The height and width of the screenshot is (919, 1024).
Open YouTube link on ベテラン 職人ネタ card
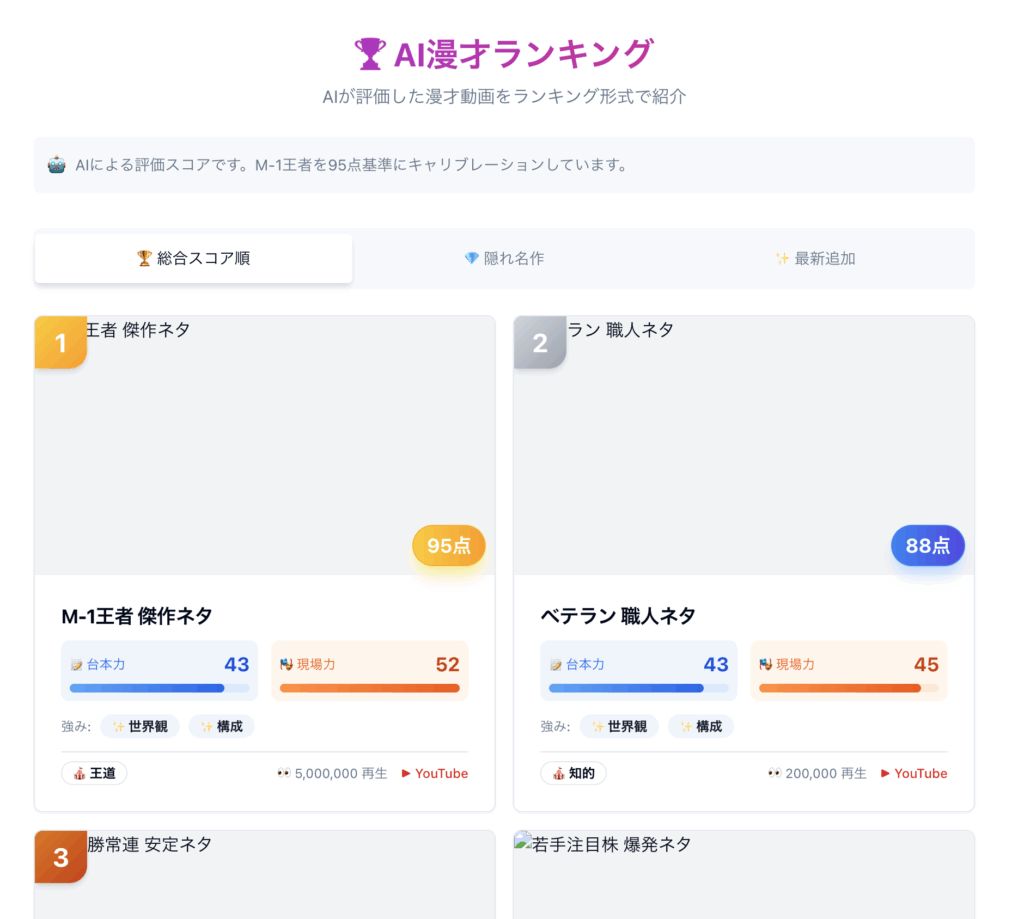914,773
